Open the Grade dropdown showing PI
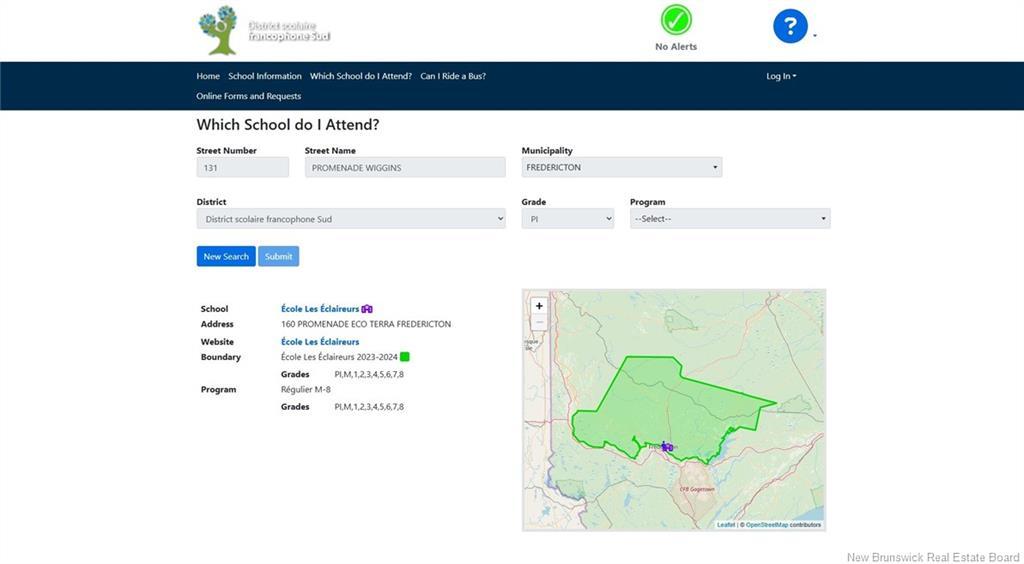The width and height of the screenshot is (1024, 564). 567,219
